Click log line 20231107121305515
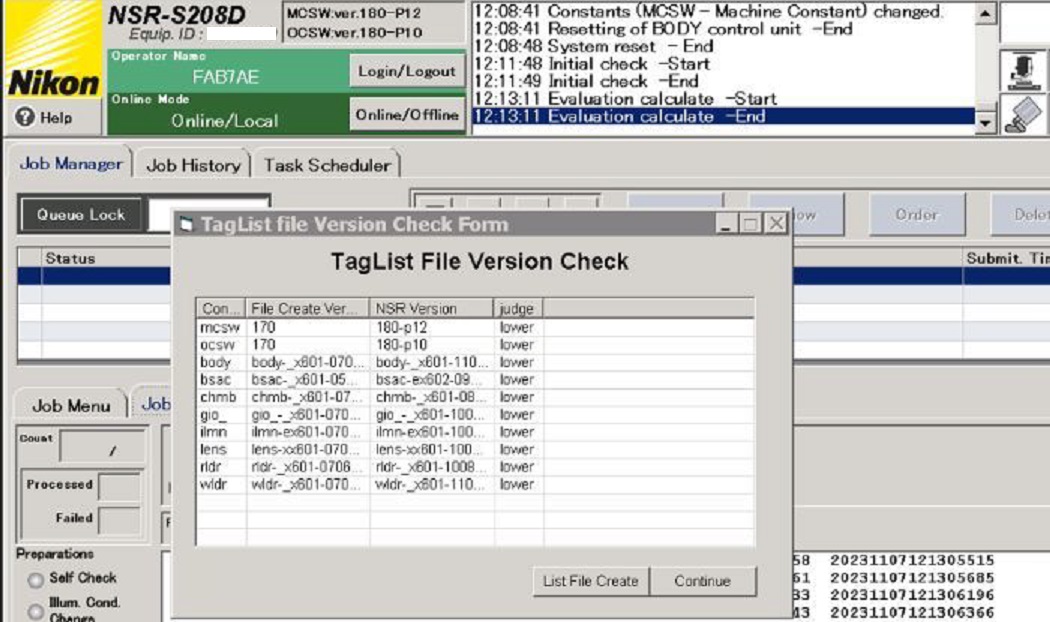Image resolution: width=1050 pixels, height=622 pixels. pyautogui.click(x=912, y=560)
